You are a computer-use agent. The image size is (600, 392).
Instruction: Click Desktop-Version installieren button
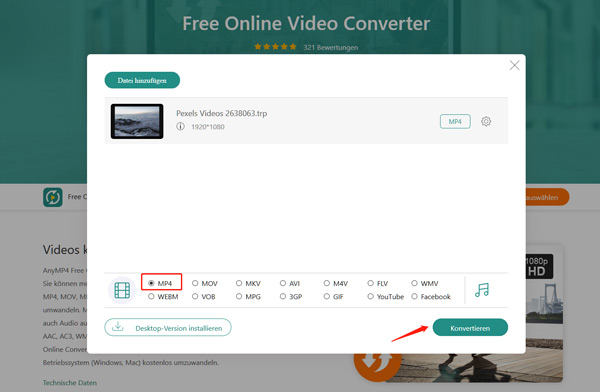point(168,328)
